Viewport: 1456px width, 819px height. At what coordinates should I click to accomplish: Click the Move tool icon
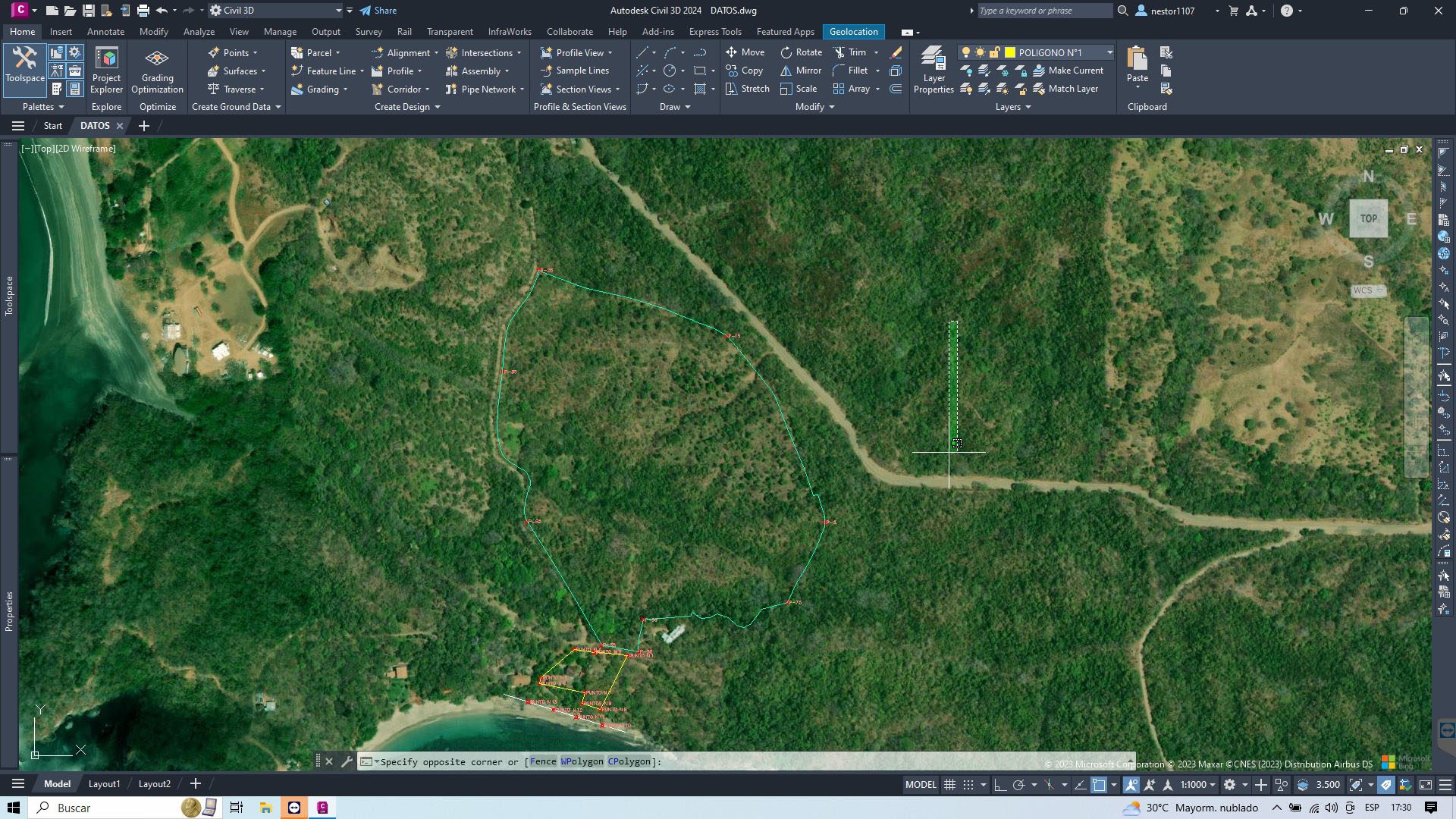pyautogui.click(x=731, y=52)
